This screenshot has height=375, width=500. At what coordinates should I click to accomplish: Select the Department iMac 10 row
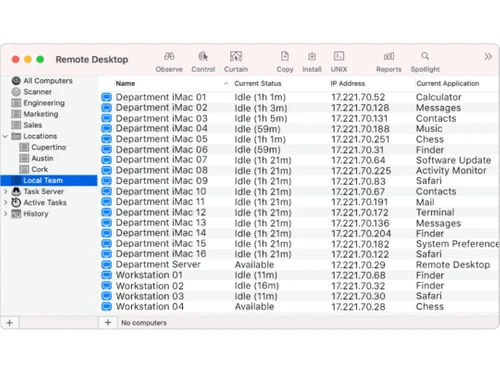coord(299,191)
